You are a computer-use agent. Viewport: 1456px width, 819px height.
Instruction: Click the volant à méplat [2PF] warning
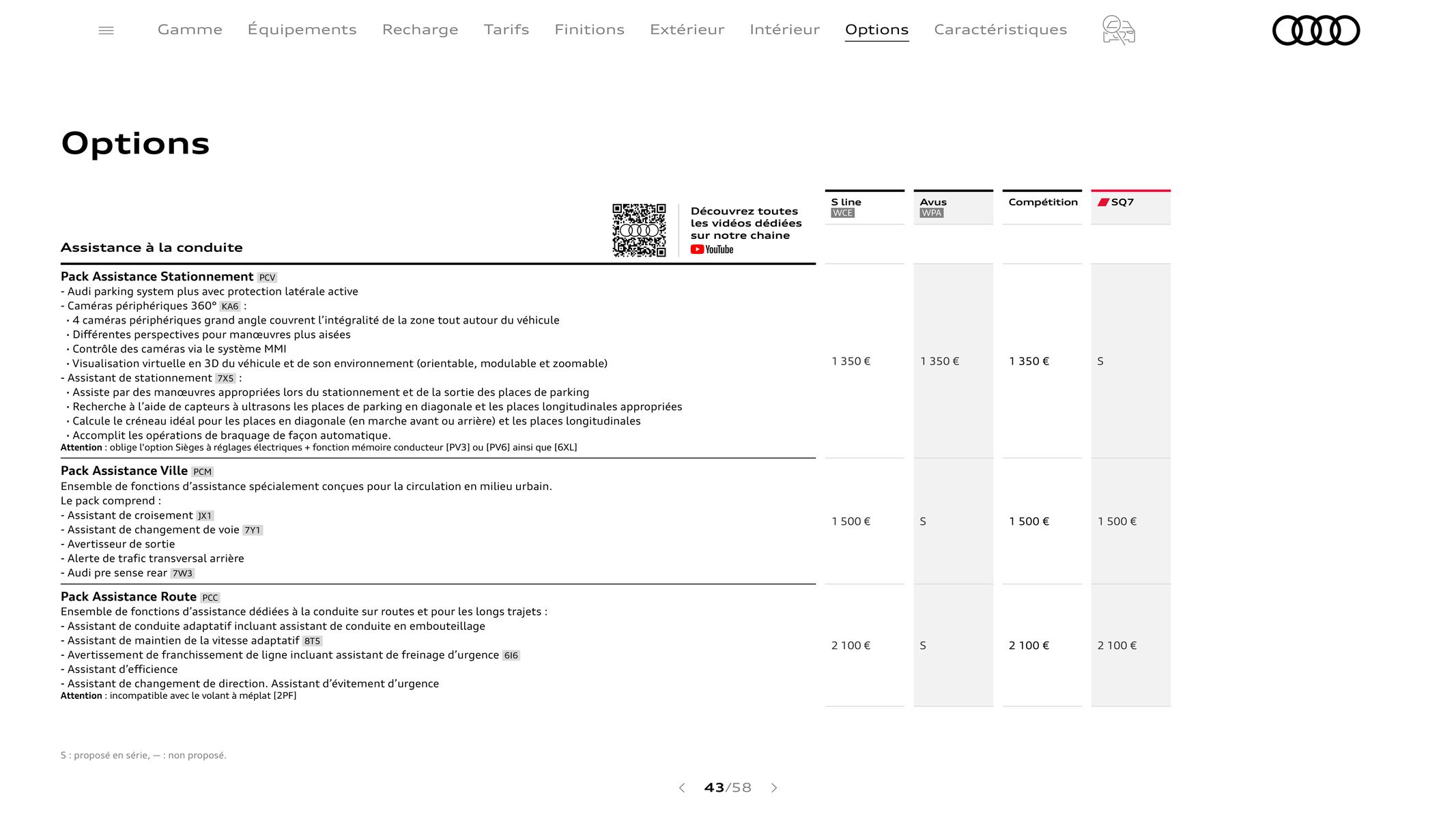178,696
